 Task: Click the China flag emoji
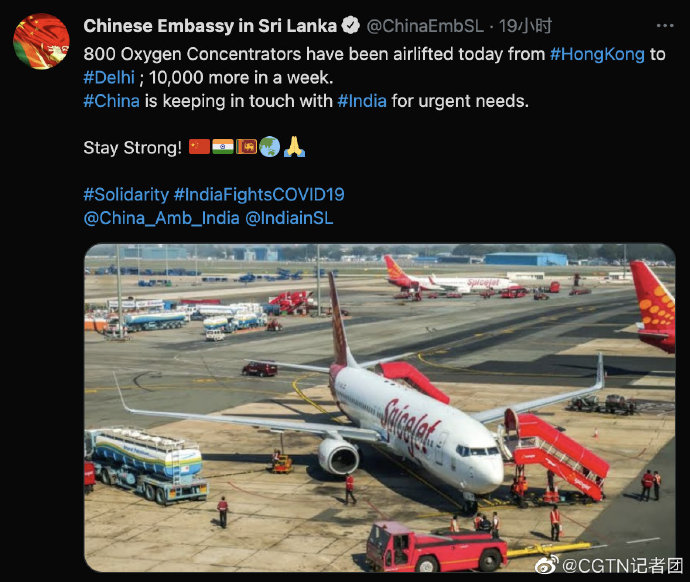[x=199, y=146]
